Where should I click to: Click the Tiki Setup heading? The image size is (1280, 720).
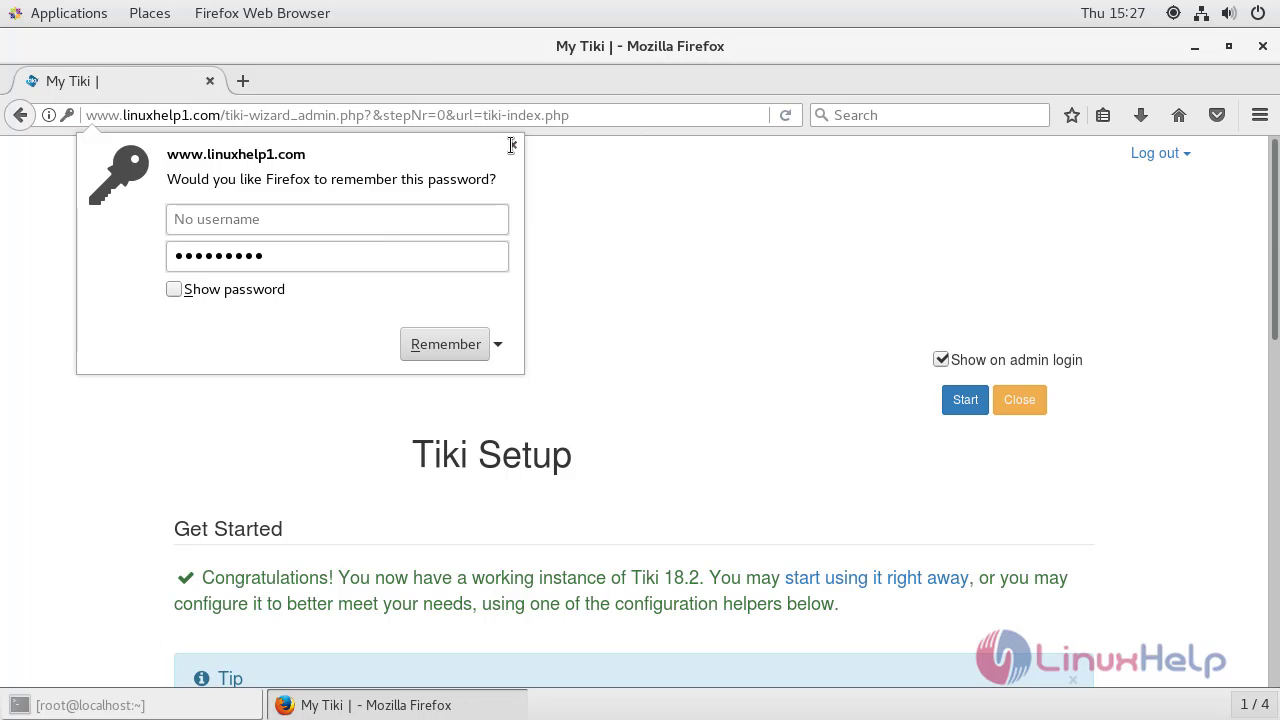click(x=492, y=455)
